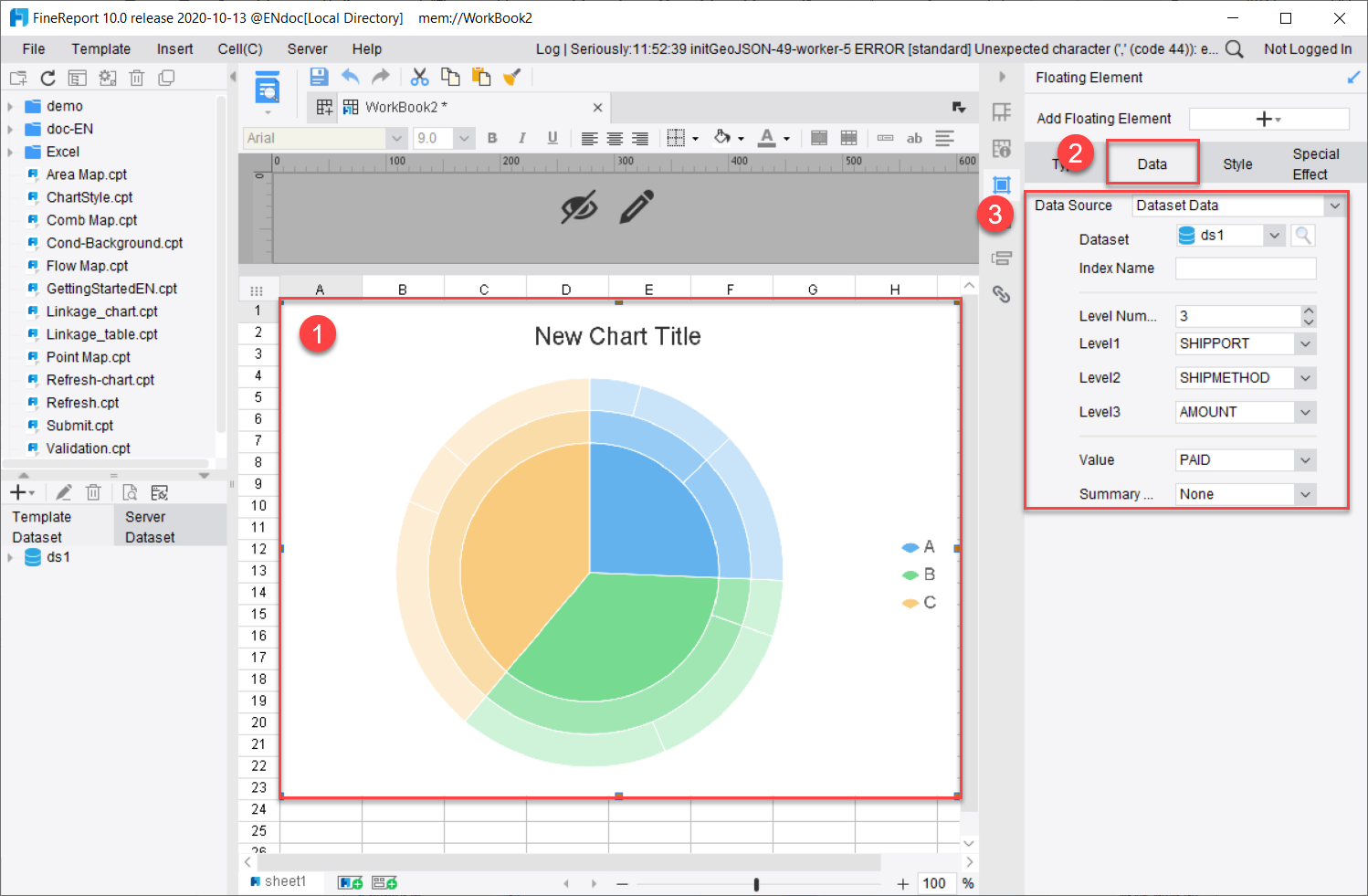Preview dataset via the magnifier-document icon
Screen dimensions: 1368x896
(x=130, y=491)
